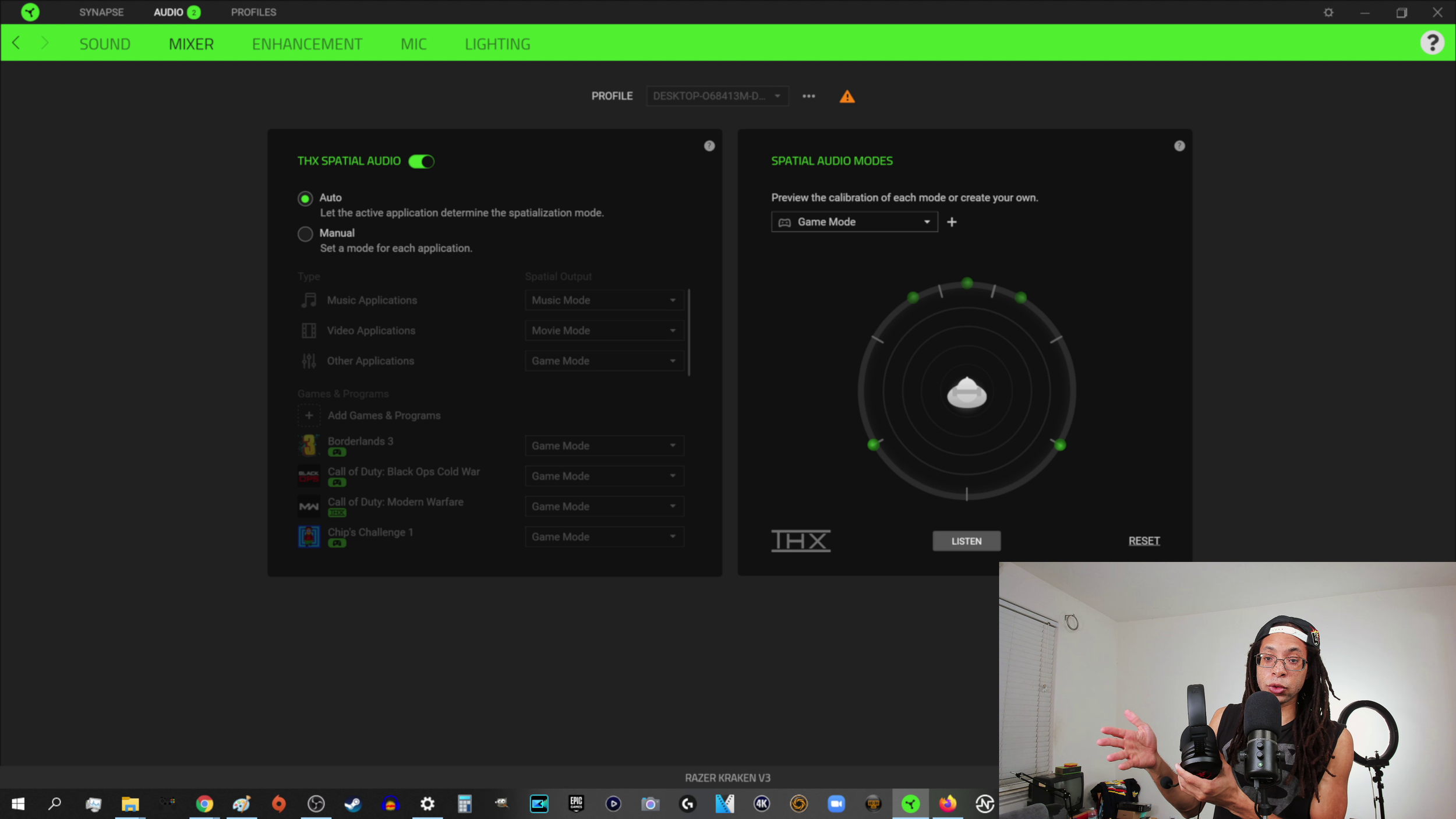Select the Manual mode radio button
Image resolution: width=1456 pixels, height=819 pixels.
(x=305, y=234)
